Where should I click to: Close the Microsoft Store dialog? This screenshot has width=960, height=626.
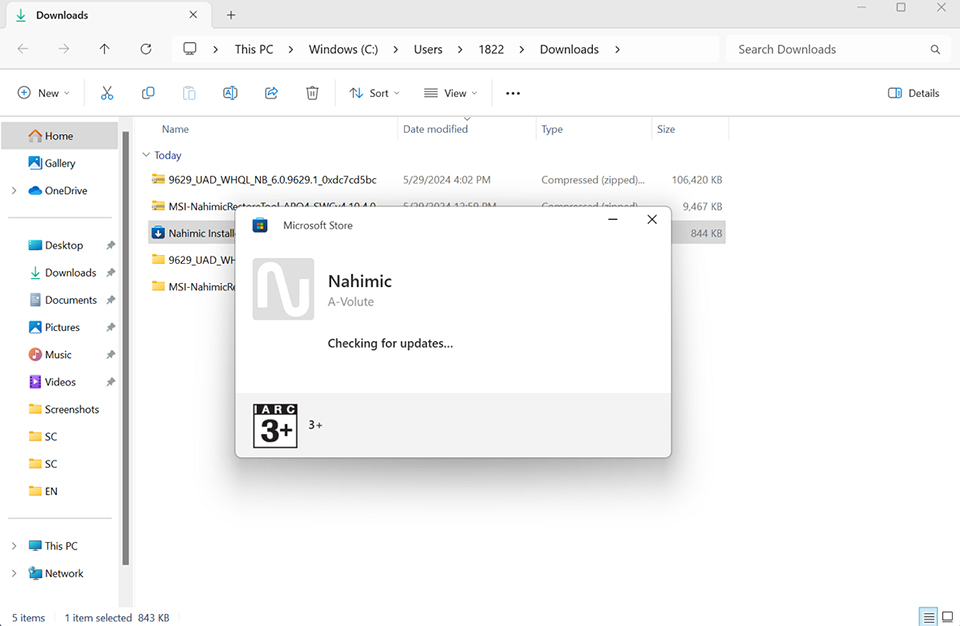point(652,219)
